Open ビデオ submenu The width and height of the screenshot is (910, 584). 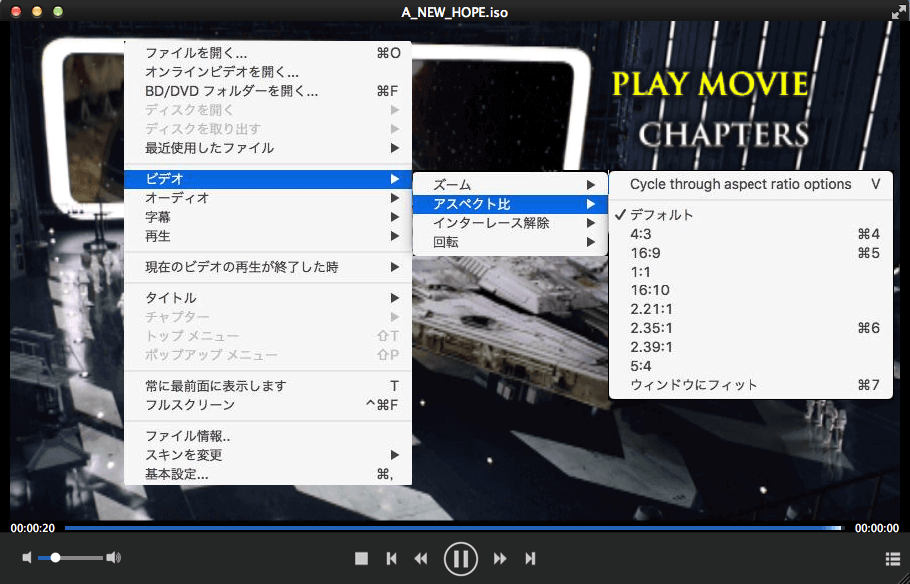[268, 179]
